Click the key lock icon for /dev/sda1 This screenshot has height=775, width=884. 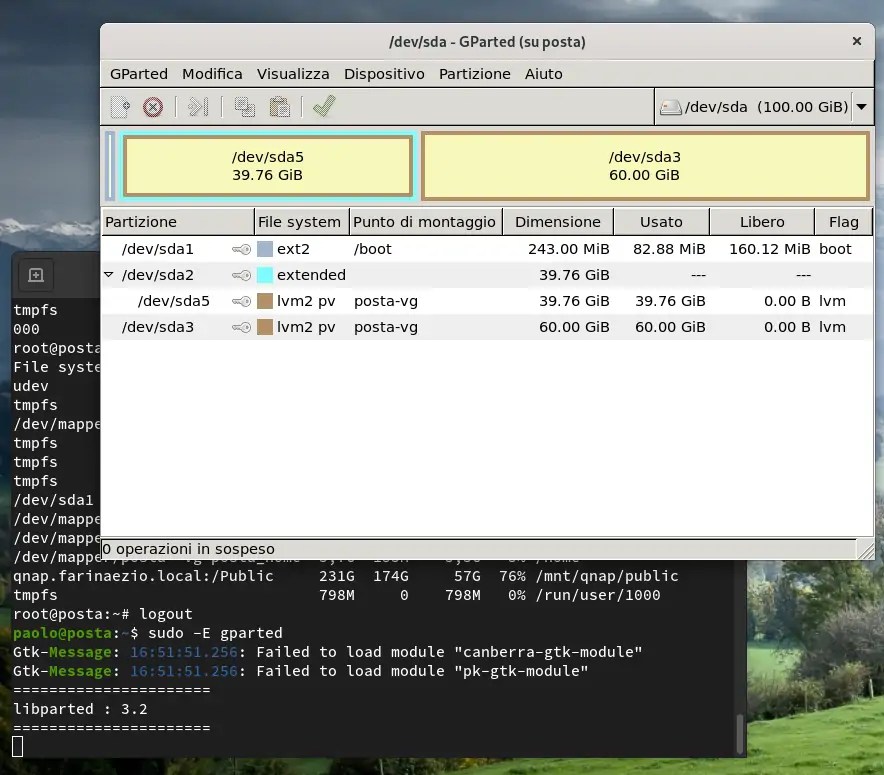pos(241,249)
